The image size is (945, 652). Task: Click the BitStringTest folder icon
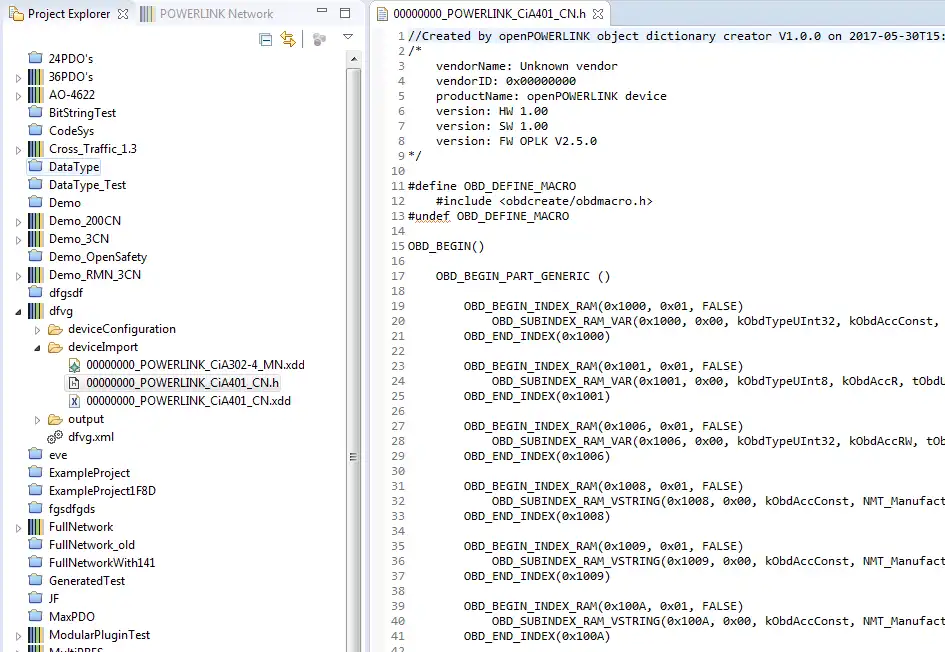point(36,112)
